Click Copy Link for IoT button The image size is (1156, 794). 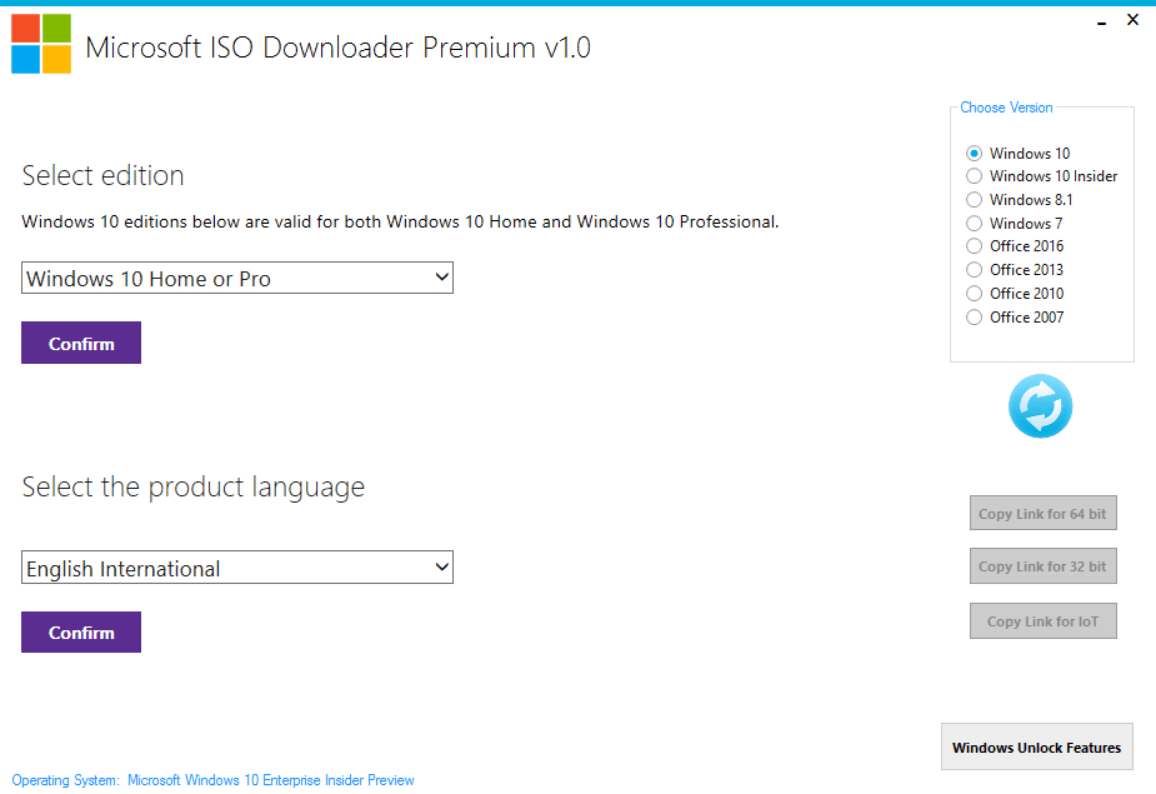point(1042,621)
